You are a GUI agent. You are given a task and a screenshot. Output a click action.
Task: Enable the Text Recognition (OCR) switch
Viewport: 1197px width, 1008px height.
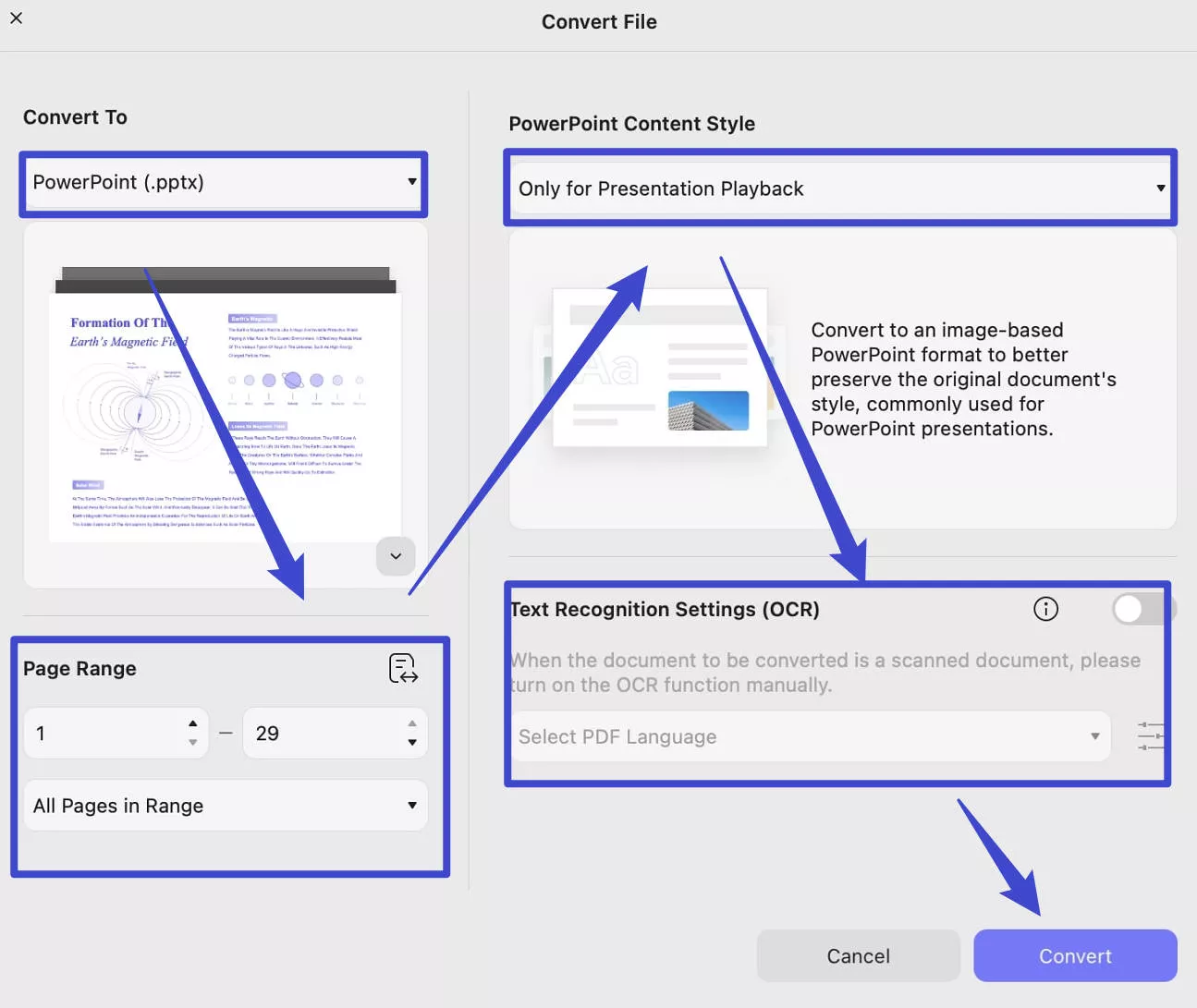1143,609
